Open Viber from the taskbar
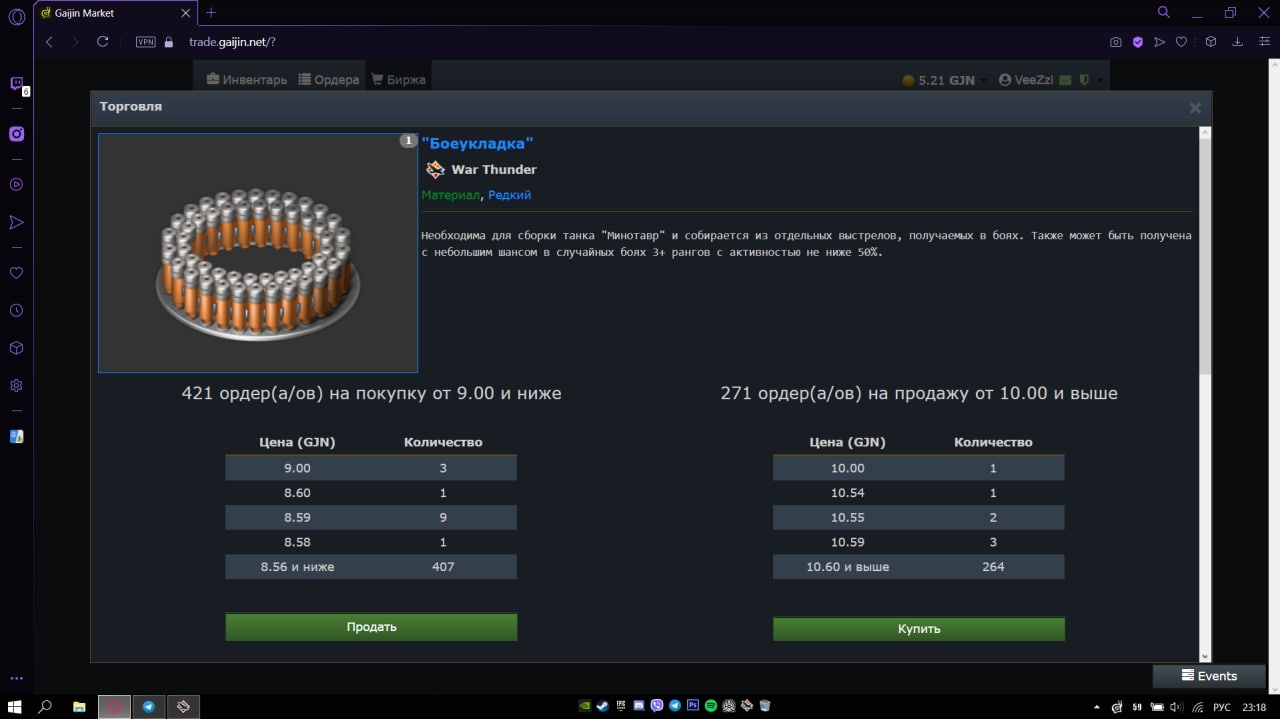Viewport: 1280px width, 719px height. click(x=657, y=706)
